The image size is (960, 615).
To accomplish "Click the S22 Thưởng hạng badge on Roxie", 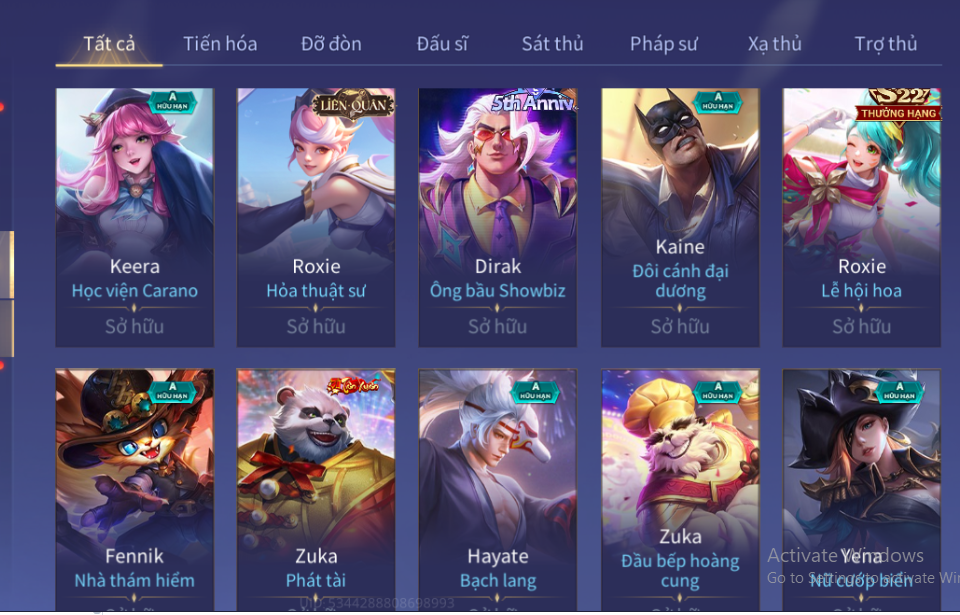I will pos(898,105).
